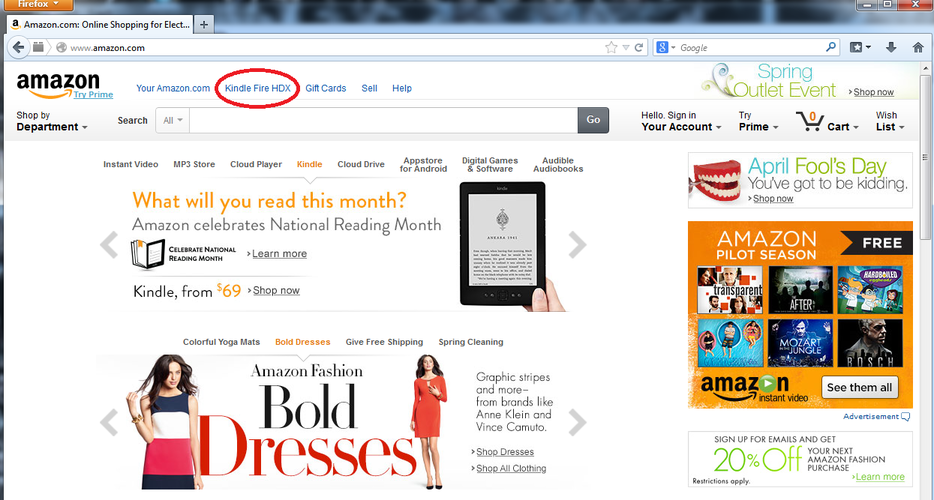Screen dimensions: 934x500
Task: Open the Kindle Fire HDX link
Action: tap(258, 88)
